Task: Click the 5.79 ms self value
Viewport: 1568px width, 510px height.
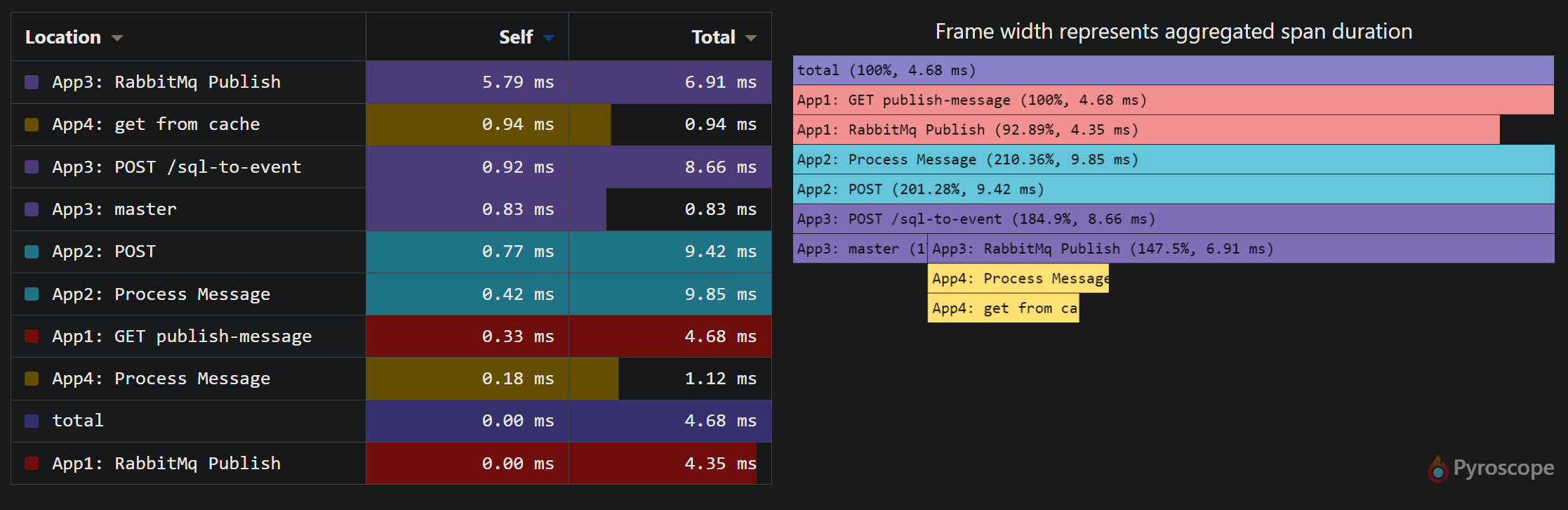Action: pyautogui.click(x=518, y=82)
